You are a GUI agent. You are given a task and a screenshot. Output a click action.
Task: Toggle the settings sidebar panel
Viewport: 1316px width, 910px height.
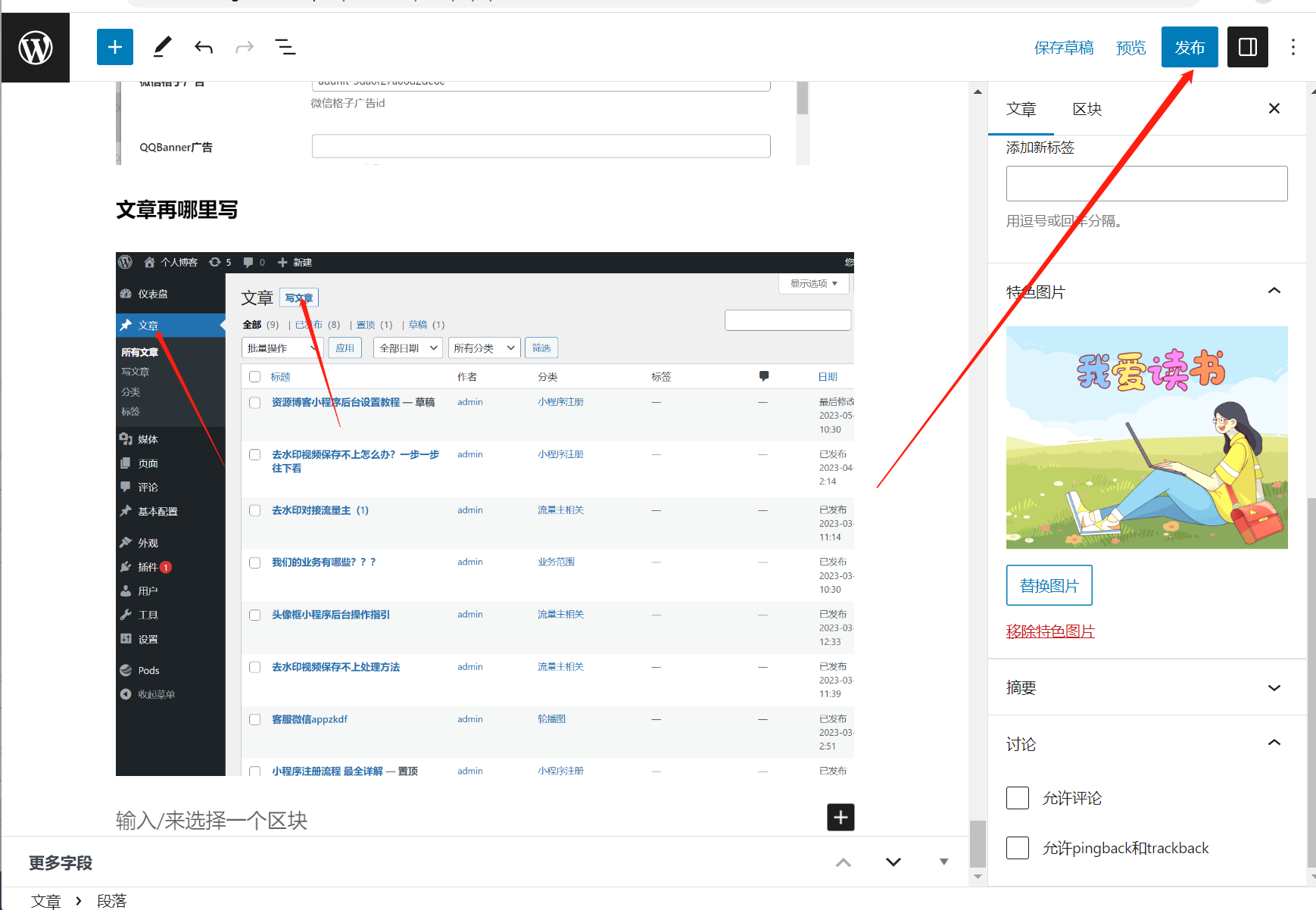[1247, 48]
